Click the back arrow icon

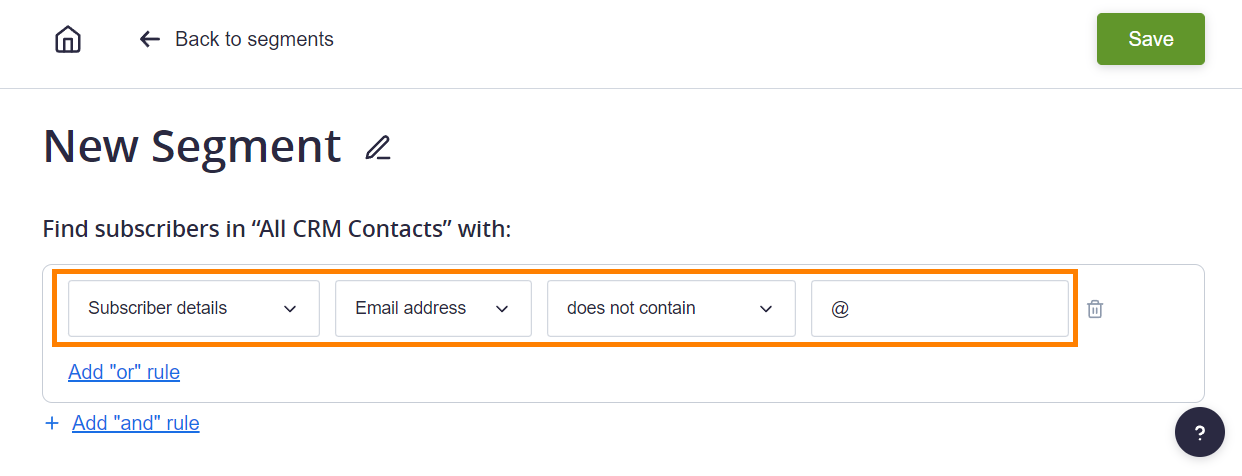[x=150, y=39]
